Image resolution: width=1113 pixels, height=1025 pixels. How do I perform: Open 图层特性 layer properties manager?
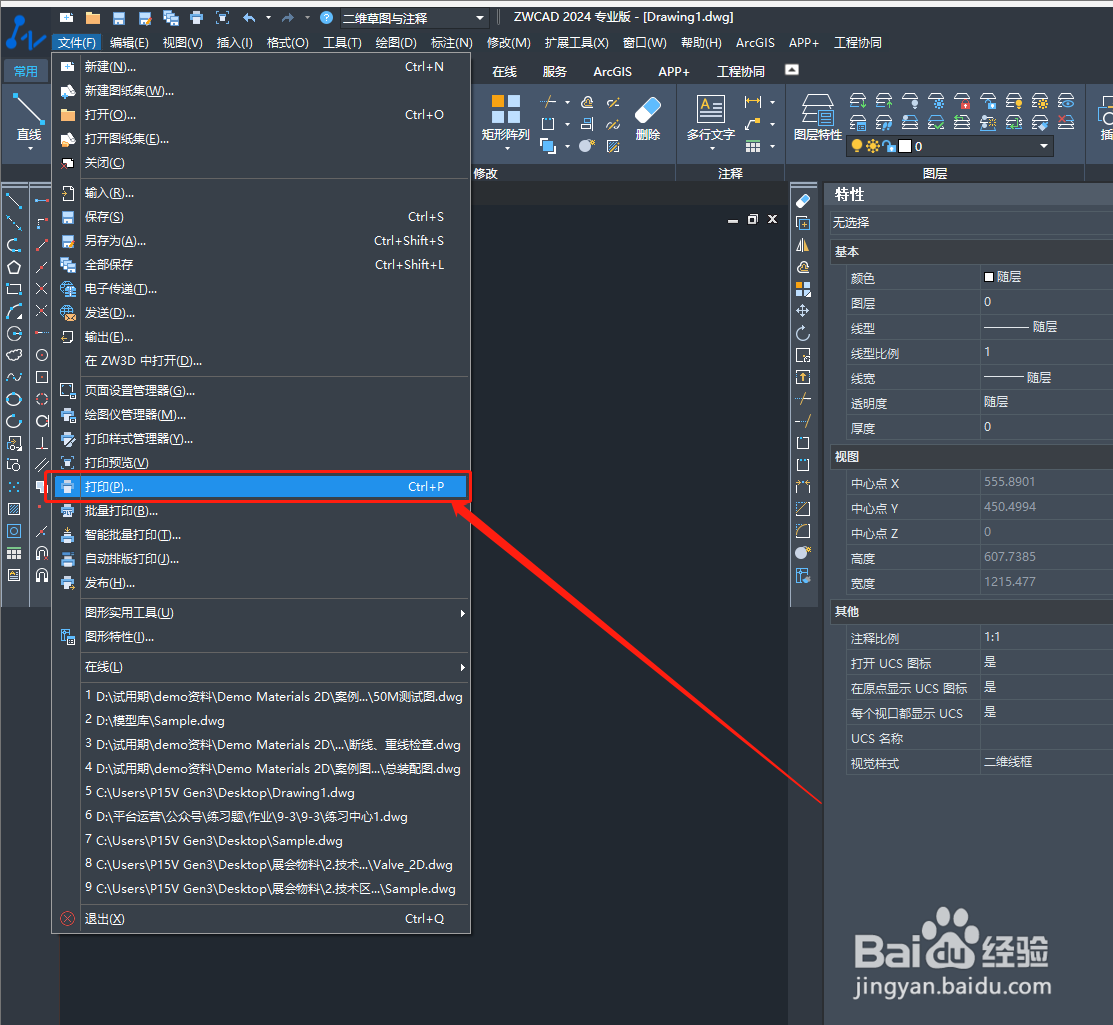click(x=818, y=116)
